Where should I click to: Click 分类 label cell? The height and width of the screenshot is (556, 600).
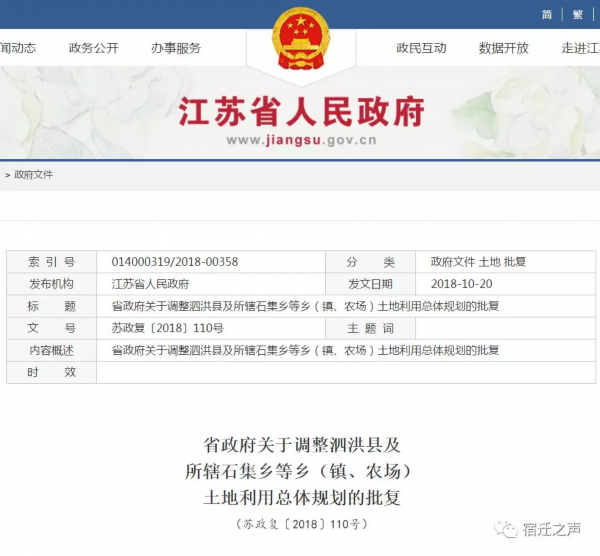pos(370,262)
